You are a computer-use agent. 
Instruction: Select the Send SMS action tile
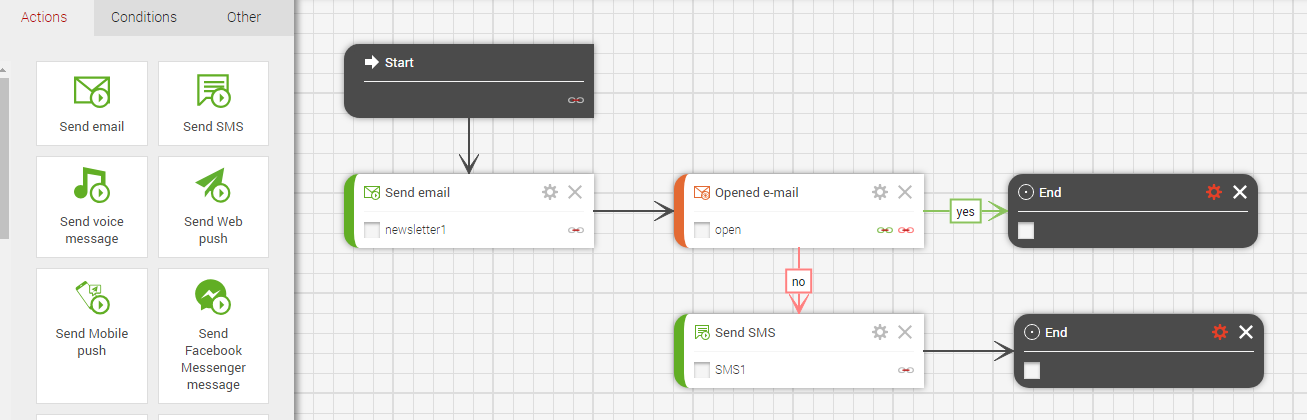pos(213,103)
